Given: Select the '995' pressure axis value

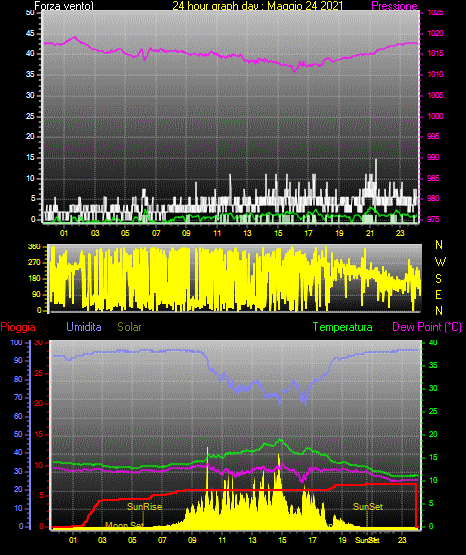Looking at the screenshot, I should pos(433,136).
